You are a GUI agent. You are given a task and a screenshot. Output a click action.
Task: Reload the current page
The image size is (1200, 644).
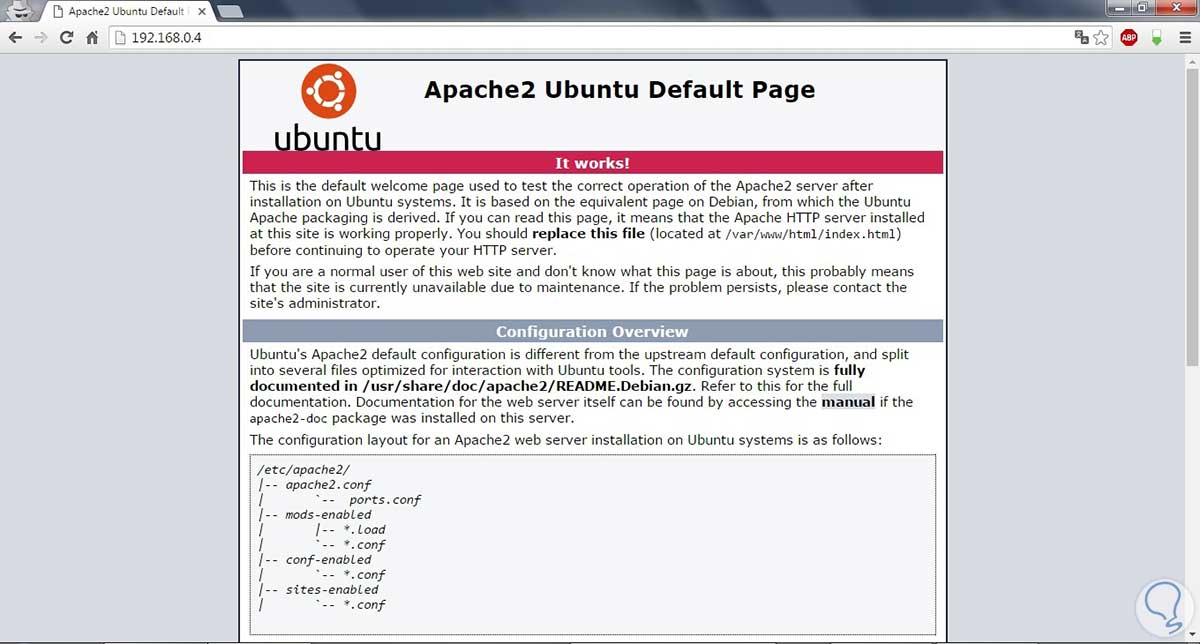[67, 38]
